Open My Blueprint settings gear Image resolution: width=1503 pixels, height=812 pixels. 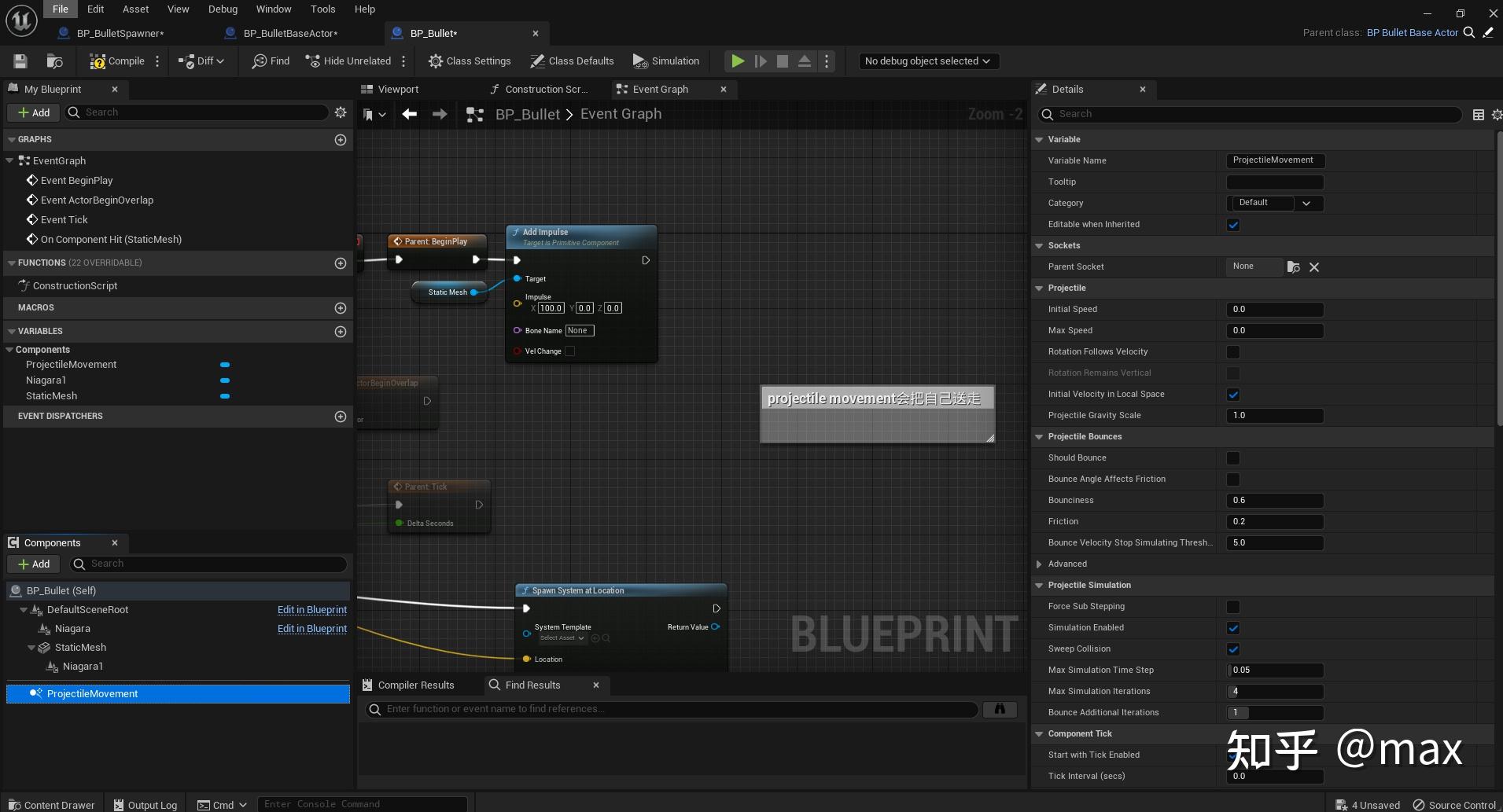pos(341,112)
